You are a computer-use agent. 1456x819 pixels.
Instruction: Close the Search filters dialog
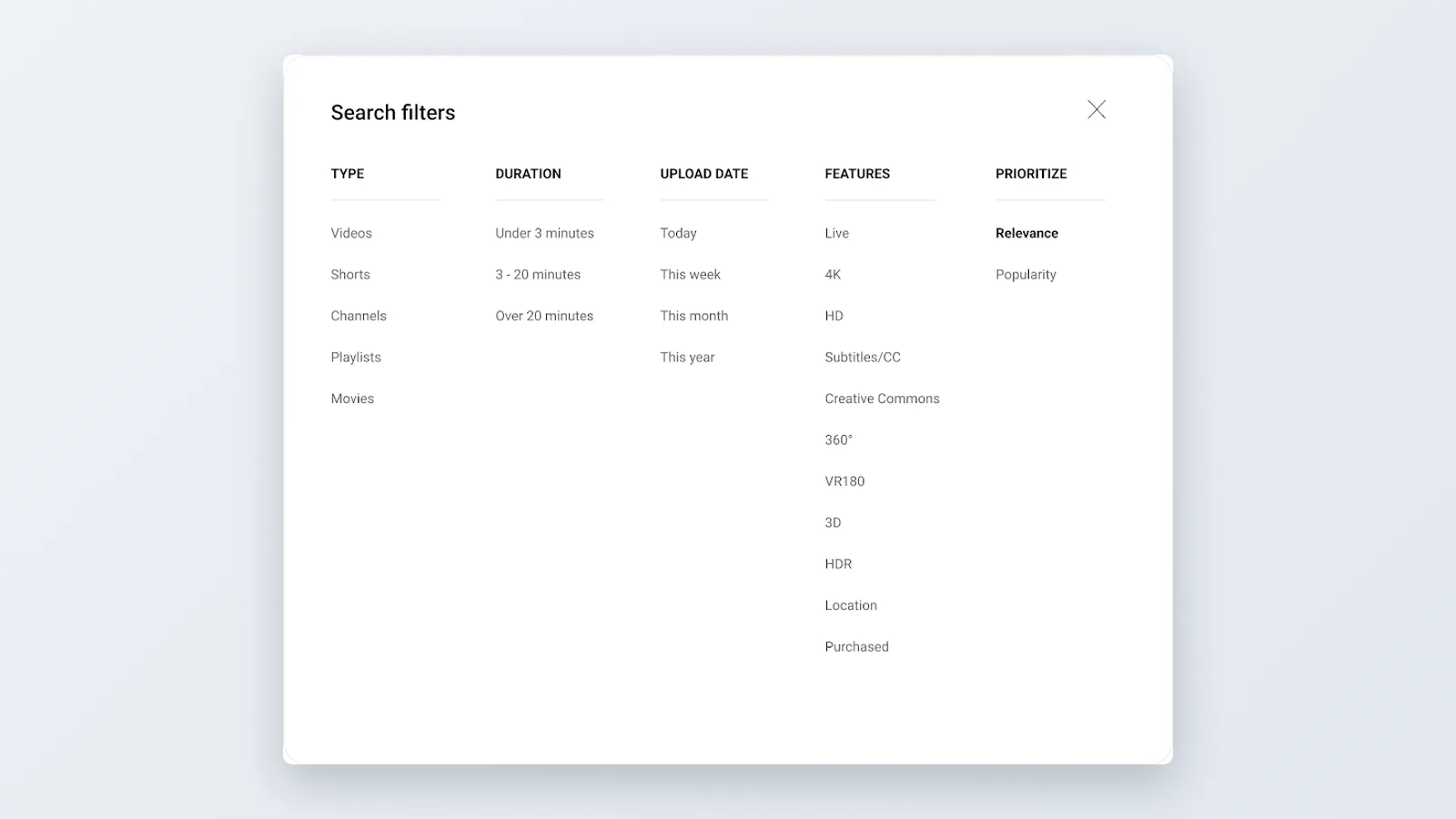[1097, 110]
